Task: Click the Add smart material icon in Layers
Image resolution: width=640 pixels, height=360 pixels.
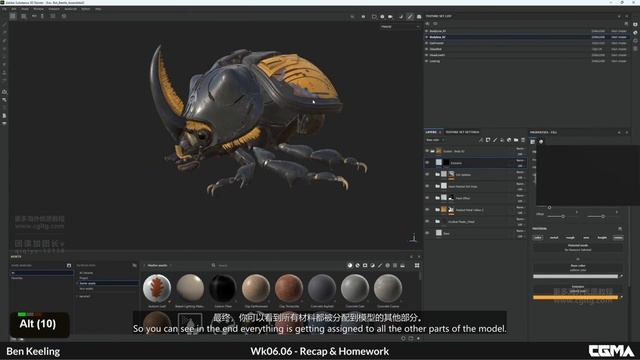Action: (509, 140)
